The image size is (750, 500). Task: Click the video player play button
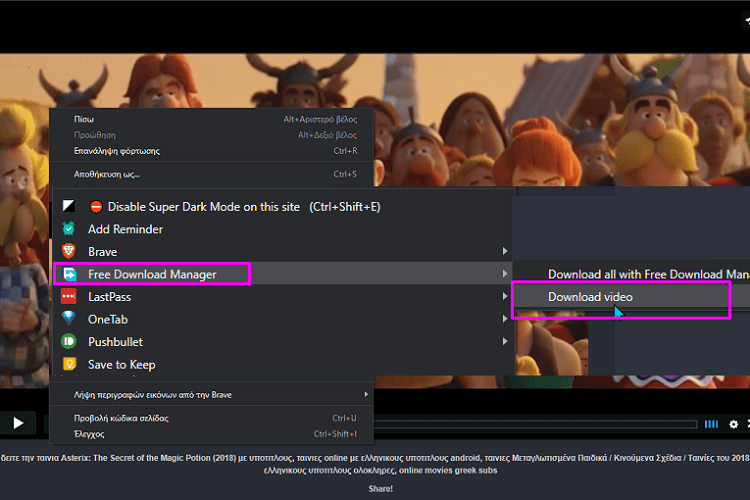(x=18, y=423)
